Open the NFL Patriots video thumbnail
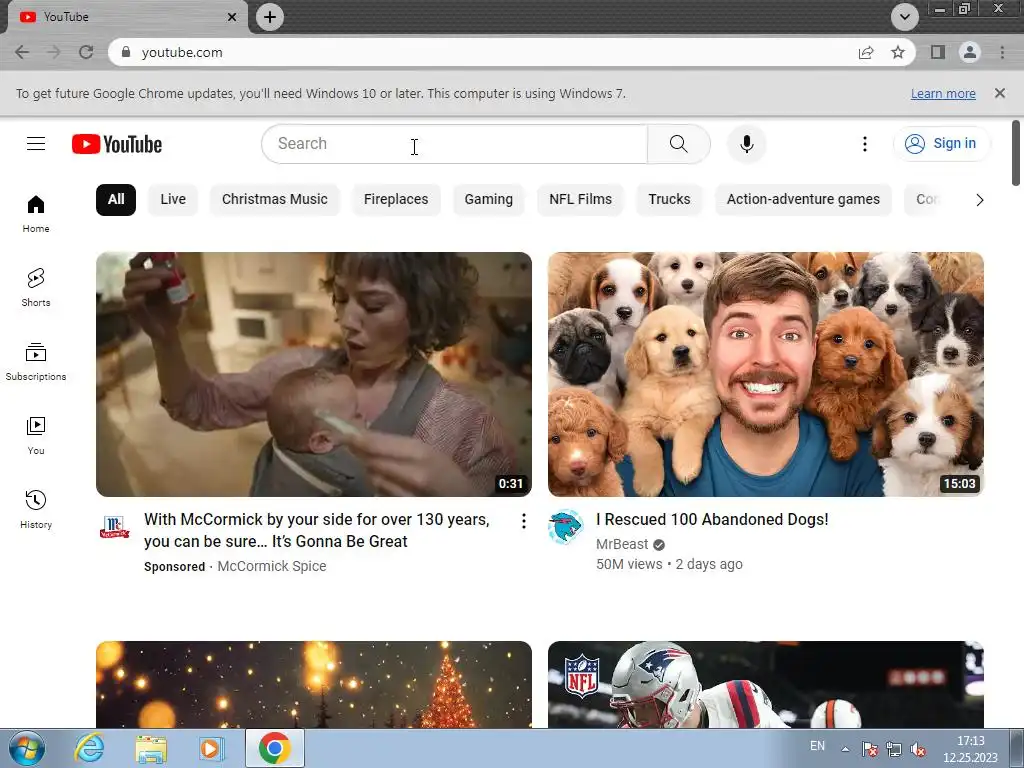This screenshot has width=1024, height=768. (x=765, y=684)
